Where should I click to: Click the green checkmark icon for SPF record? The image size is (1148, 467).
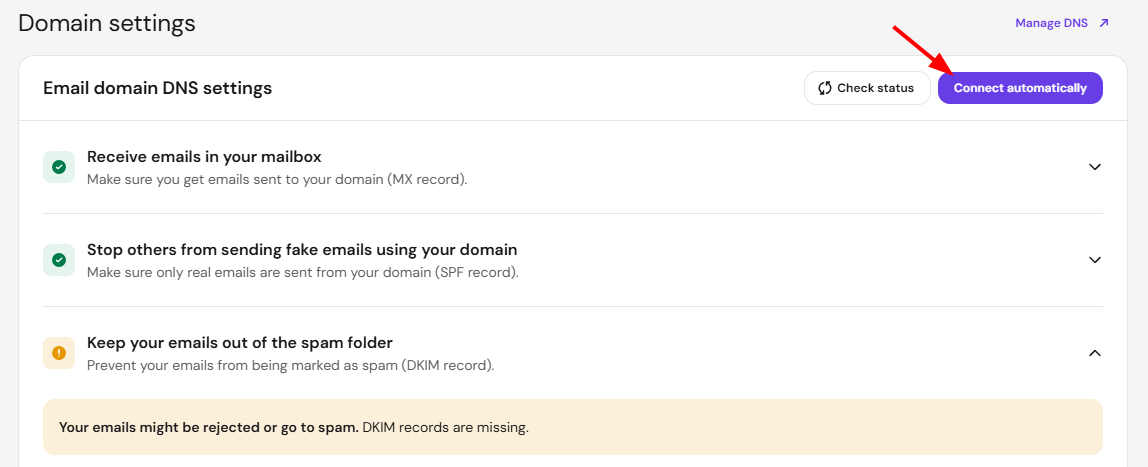click(59, 260)
